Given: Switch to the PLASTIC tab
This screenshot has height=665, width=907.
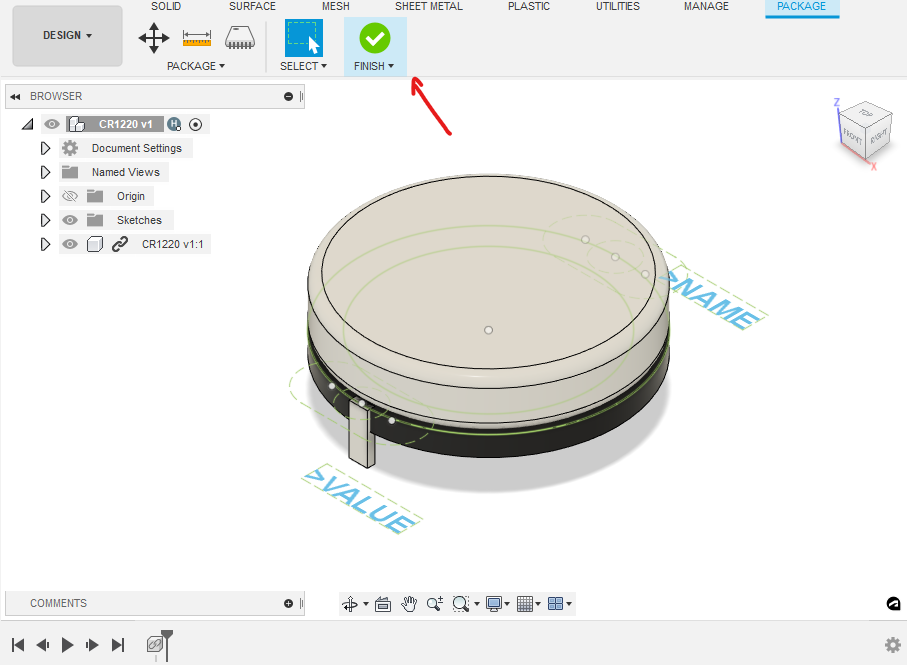Looking at the screenshot, I should [x=529, y=6].
